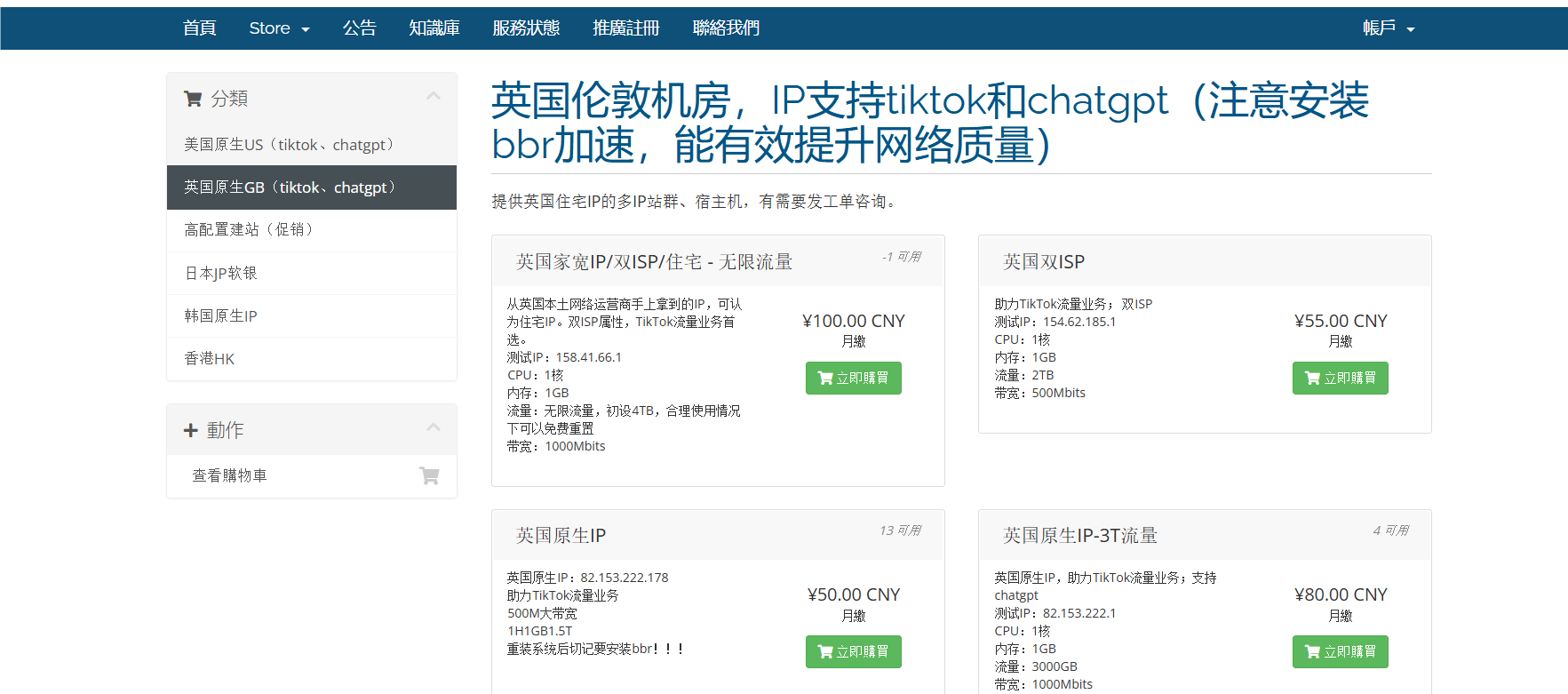Screen dimensions: 1568x694
Task: Click the plus icon beside 動作
Action: click(x=191, y=430)
